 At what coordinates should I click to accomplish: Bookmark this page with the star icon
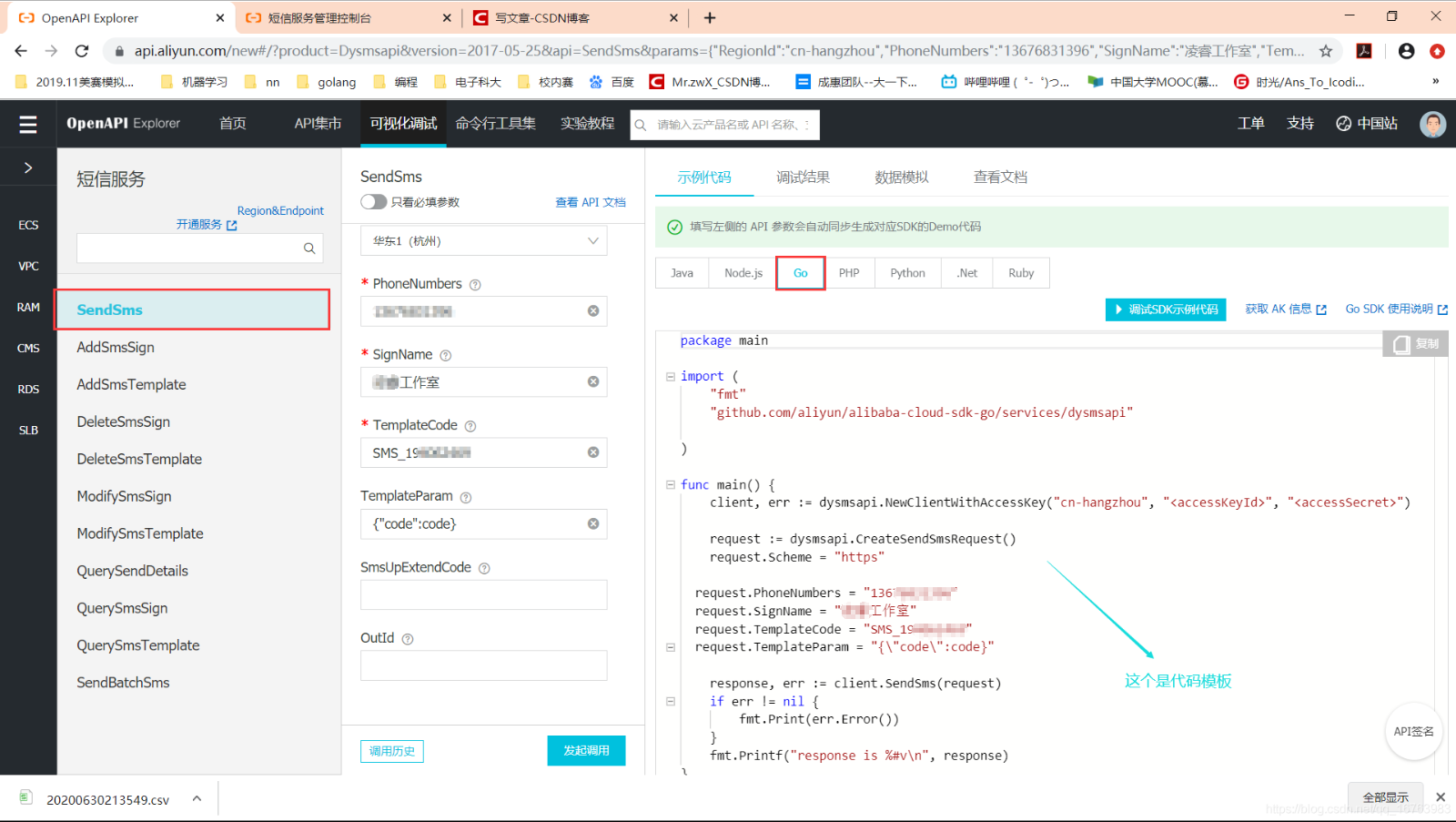click(1326, 51)
